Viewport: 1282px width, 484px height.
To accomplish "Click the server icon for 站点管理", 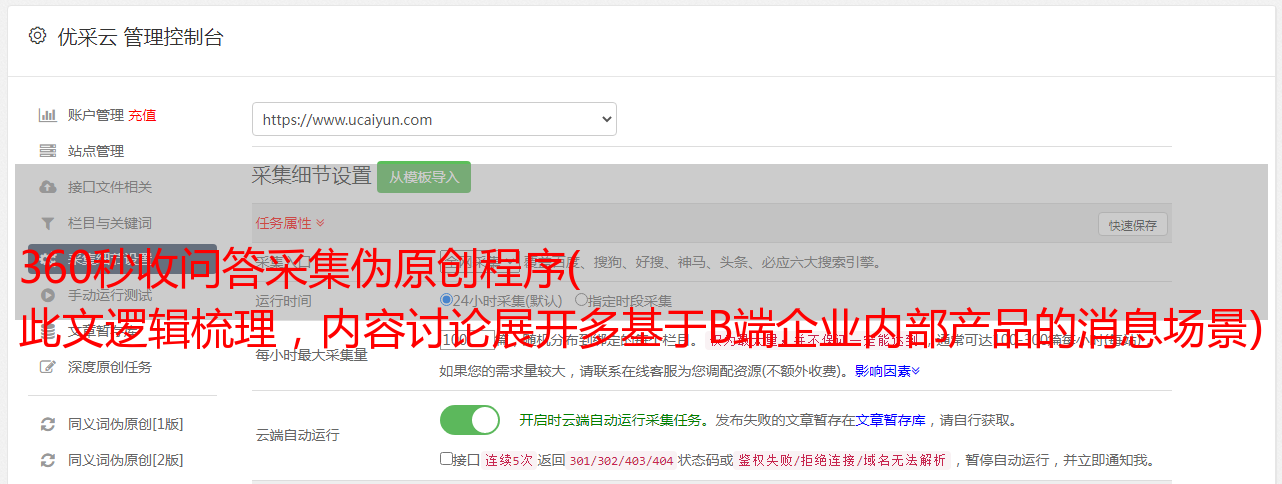I will 47,151.
